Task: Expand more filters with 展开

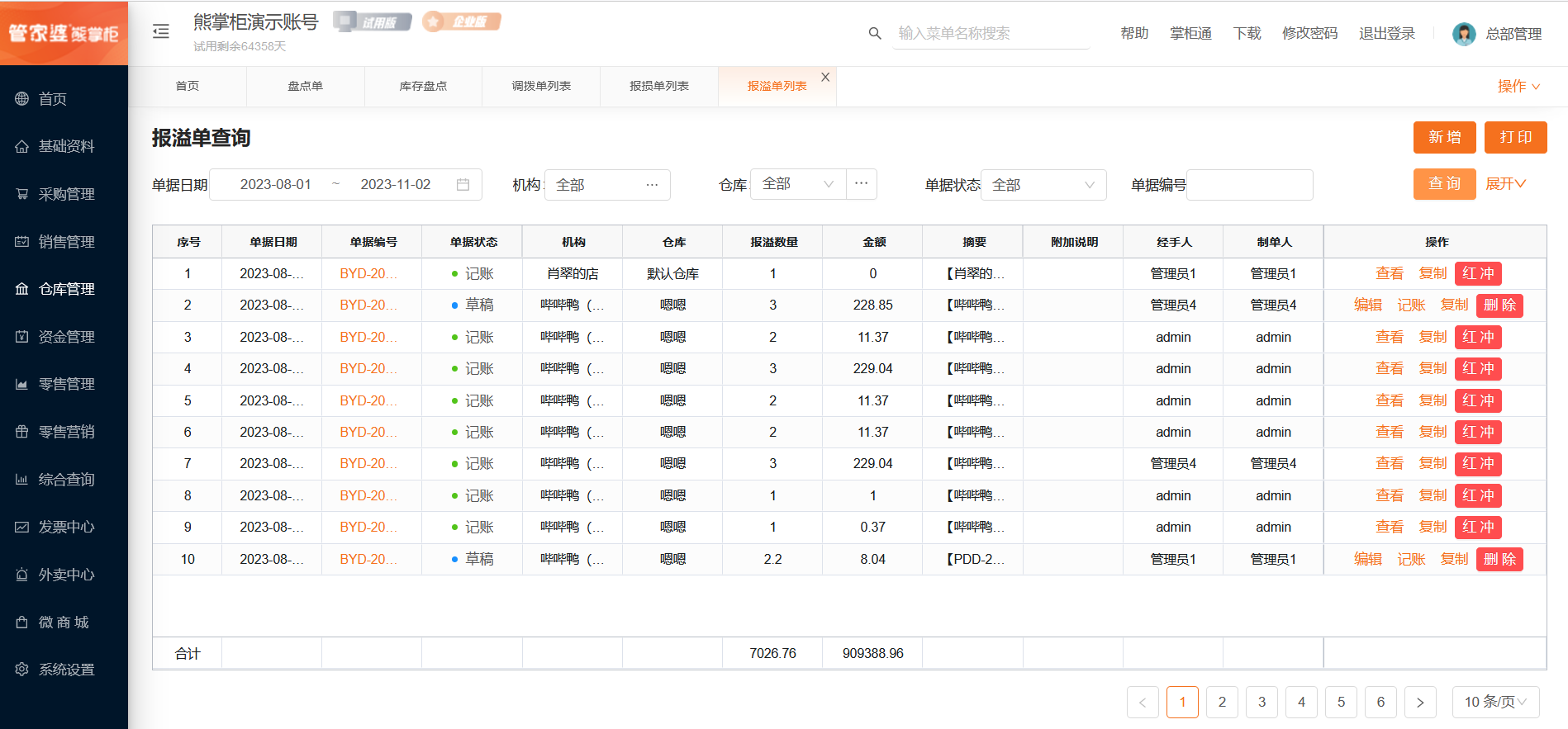Action: pyautogui.click(x=1505, y=184)
